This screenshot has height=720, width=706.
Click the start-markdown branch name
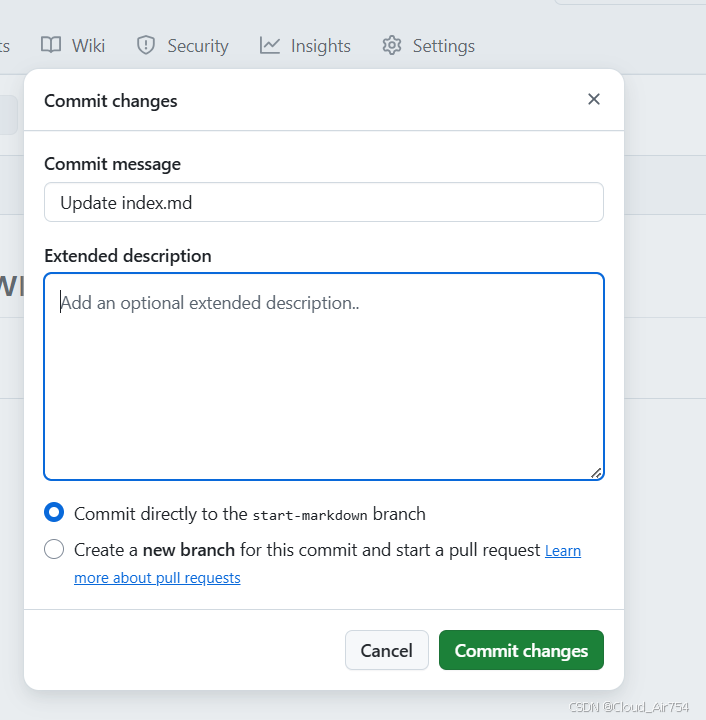[x=310, y=515]
